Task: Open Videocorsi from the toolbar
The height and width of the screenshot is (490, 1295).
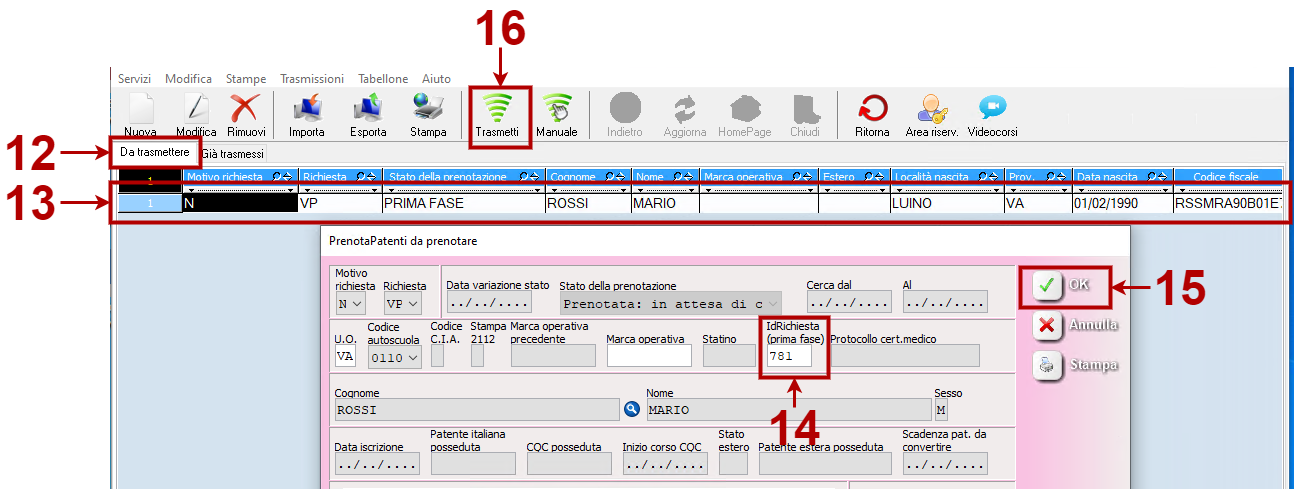Action: pos(991,108)
